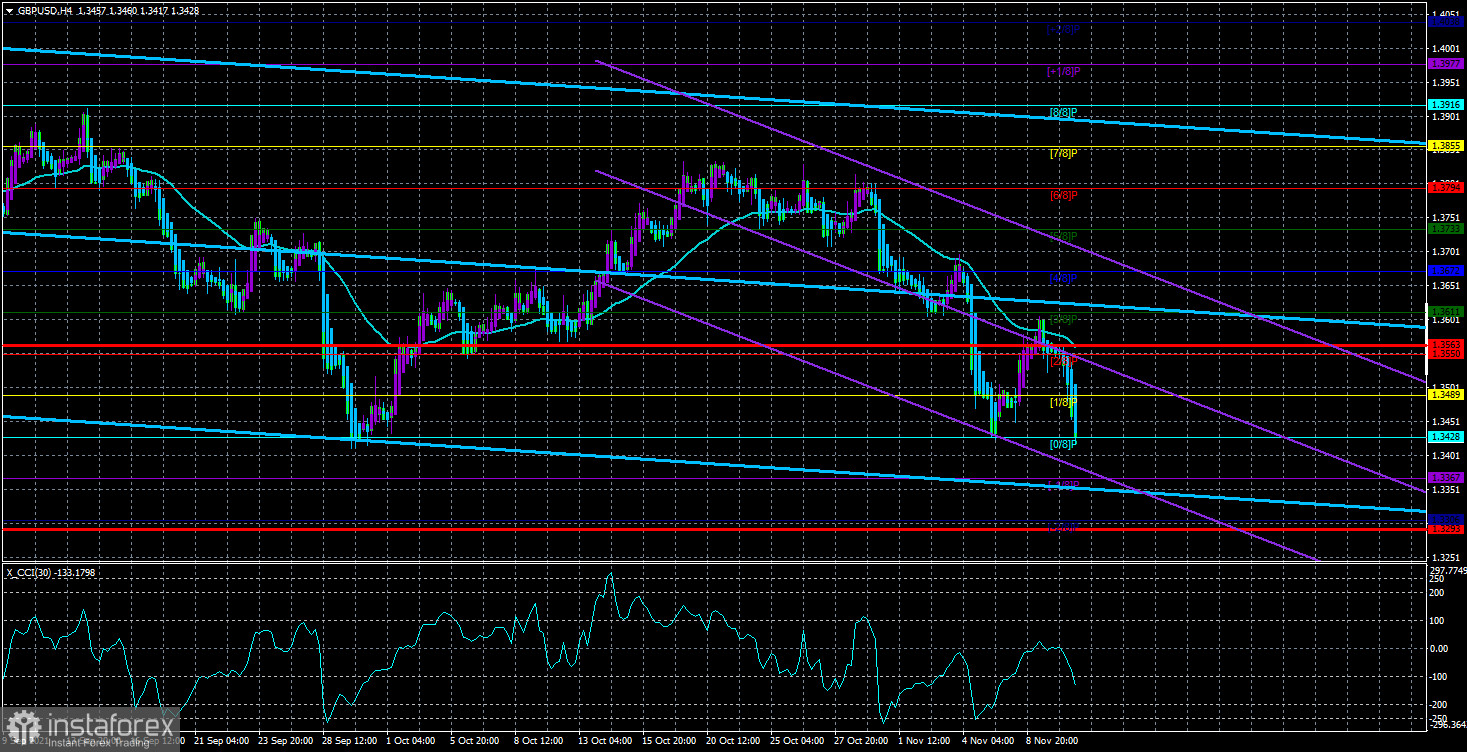This screenshot has width=1467, height=752.
Task: Select the red 1.3794 price tag
Action: 1447,187
